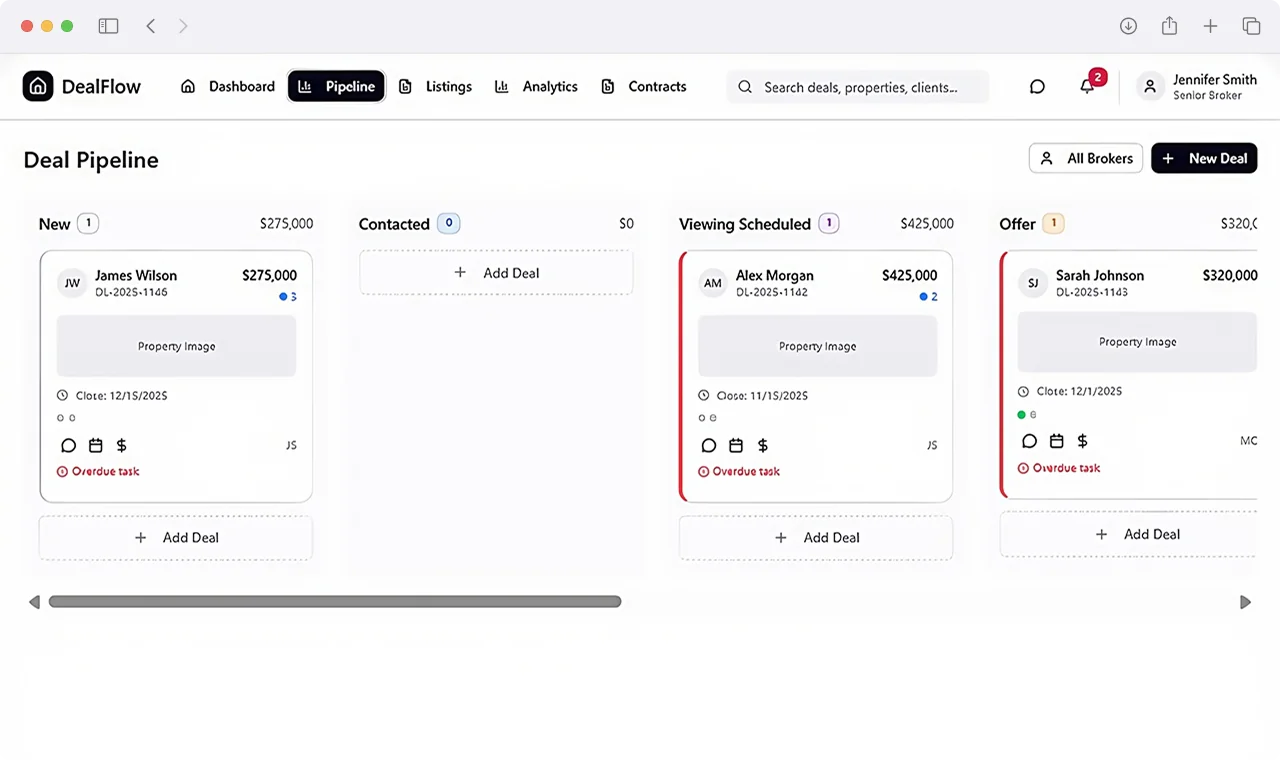The height and width of the screenshot is (760, 1280).
Task: Click Overdue task on James Wilson card
Action: click(98, 471)
